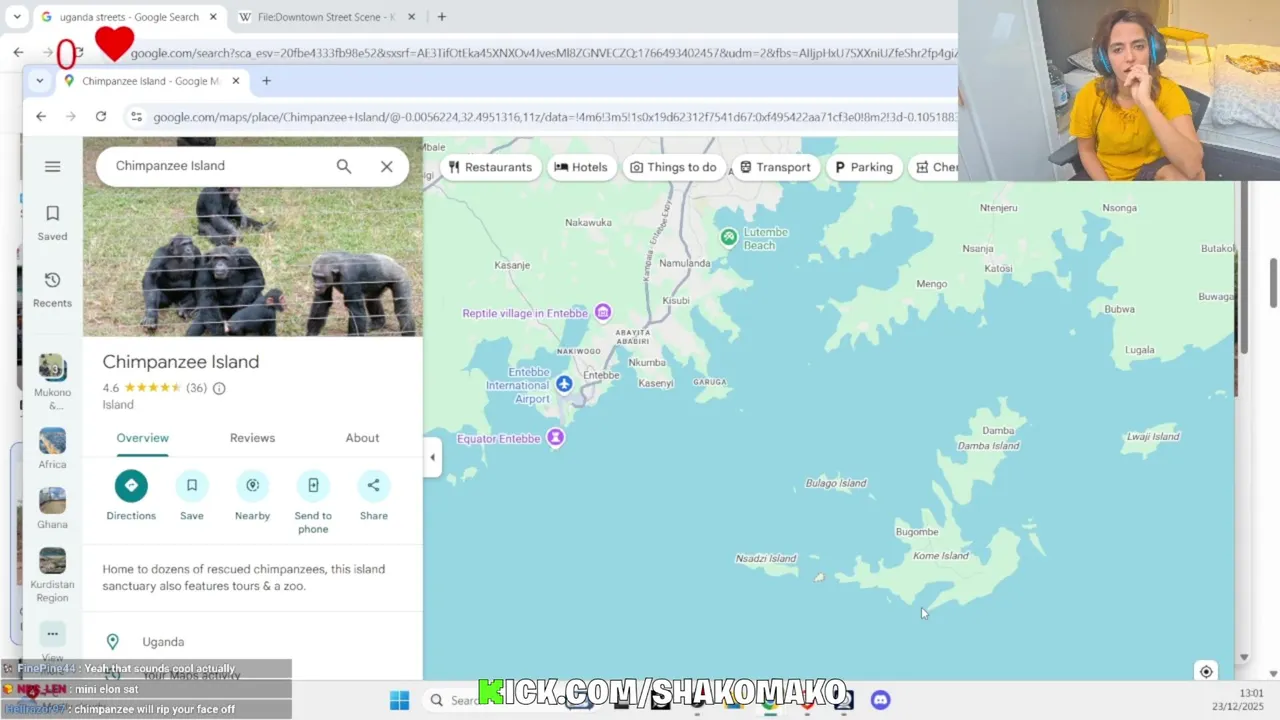The width and height of the screenshot is (1280, 720).
Task: Click the site info icon in Maps address bar
Action: click(x=136, y=117)
